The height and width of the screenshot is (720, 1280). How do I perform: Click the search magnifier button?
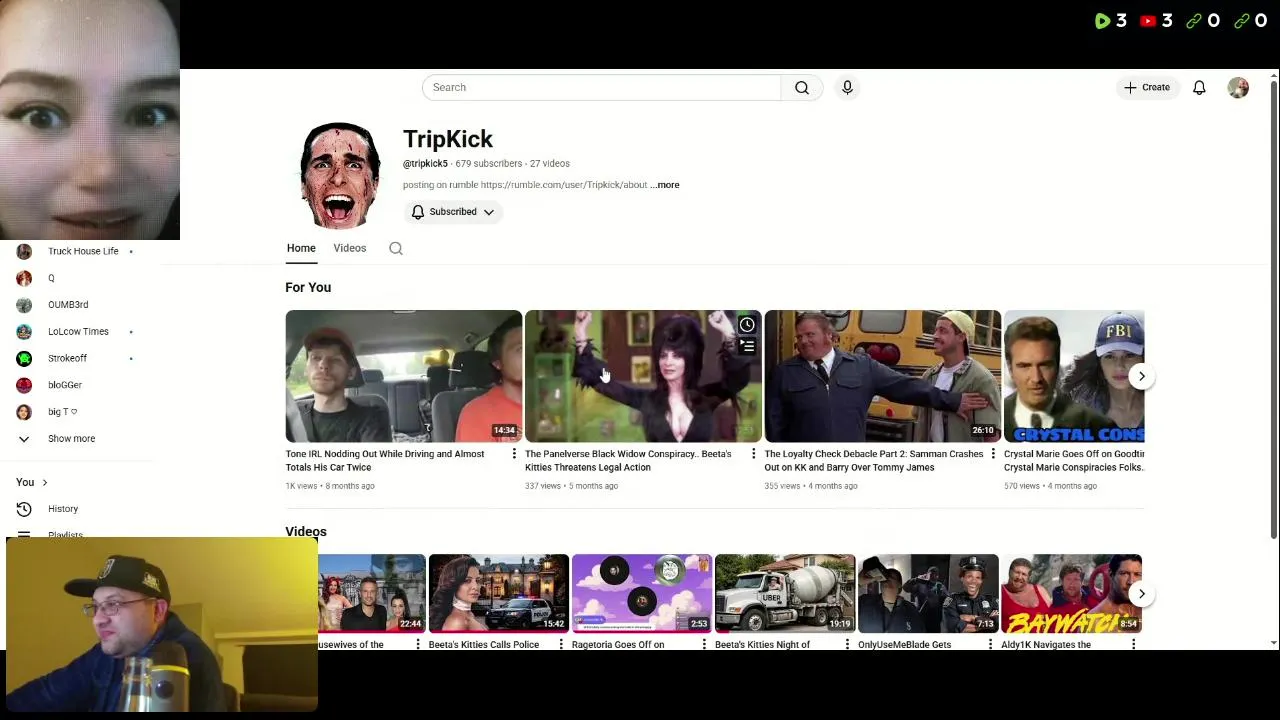tap(801, 87)
